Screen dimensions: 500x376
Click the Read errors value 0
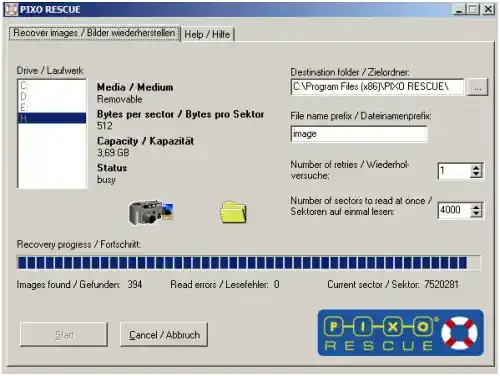277,284
